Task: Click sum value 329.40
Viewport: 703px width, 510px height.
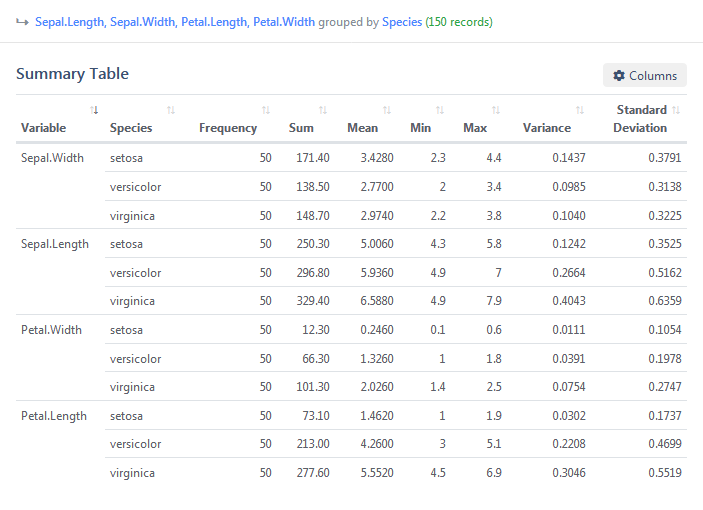Action: (x=312, y=301)
